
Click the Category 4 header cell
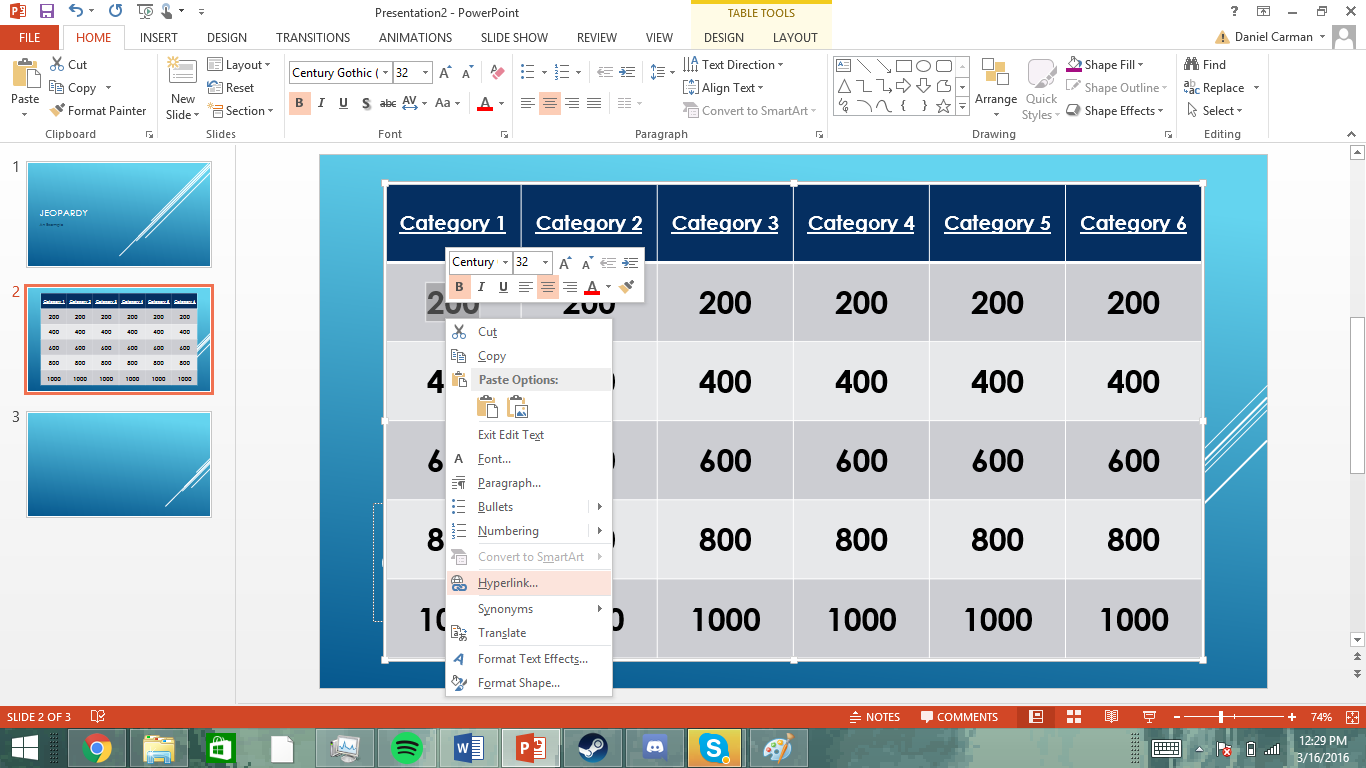point(861,223)
